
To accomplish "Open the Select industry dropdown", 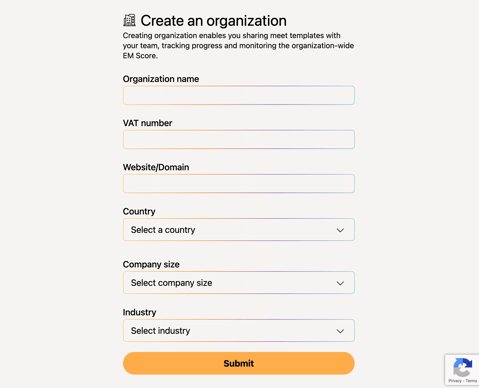I will tap(239, 331).
